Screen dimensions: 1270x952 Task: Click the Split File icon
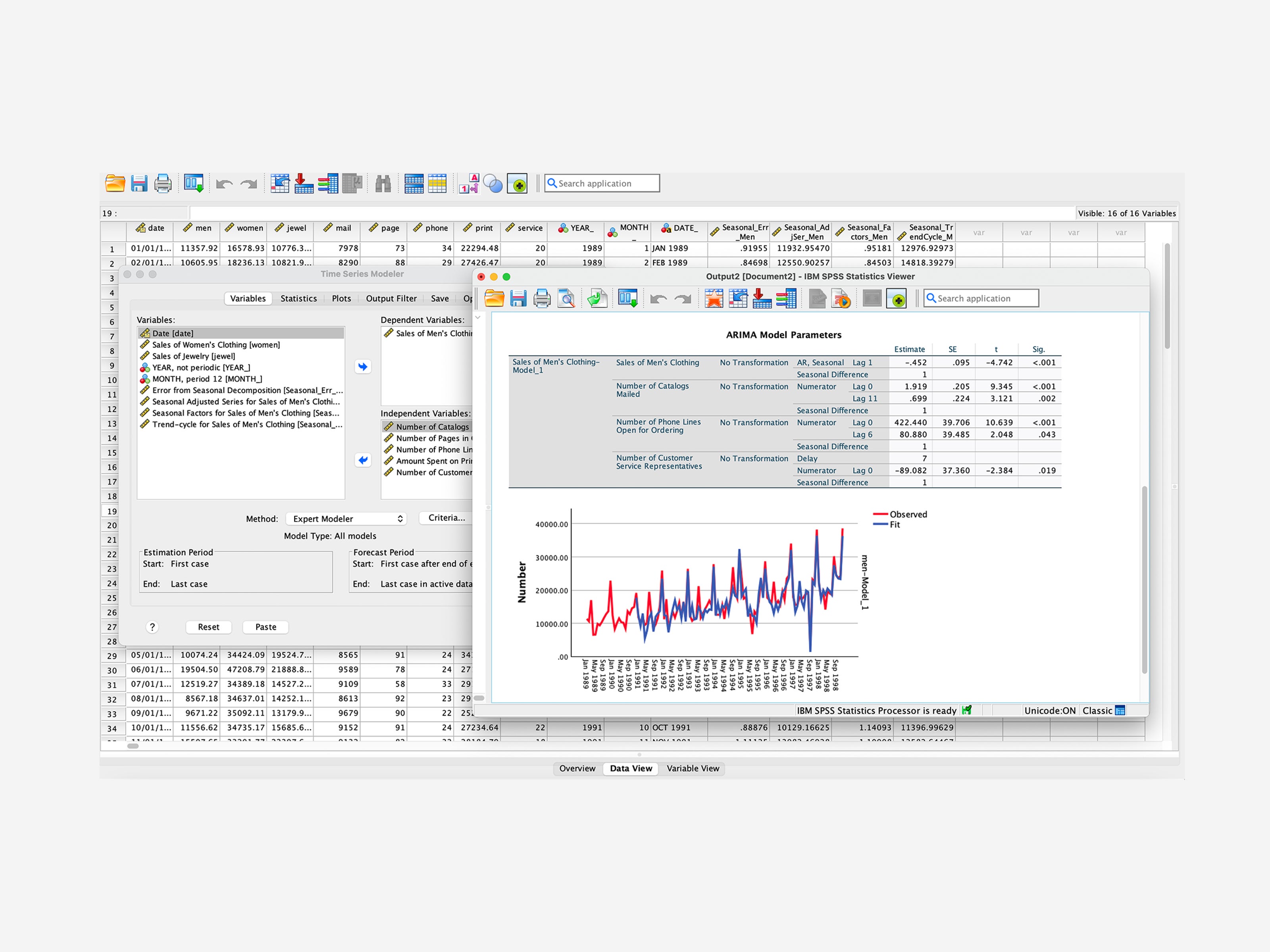click(414, 184)
